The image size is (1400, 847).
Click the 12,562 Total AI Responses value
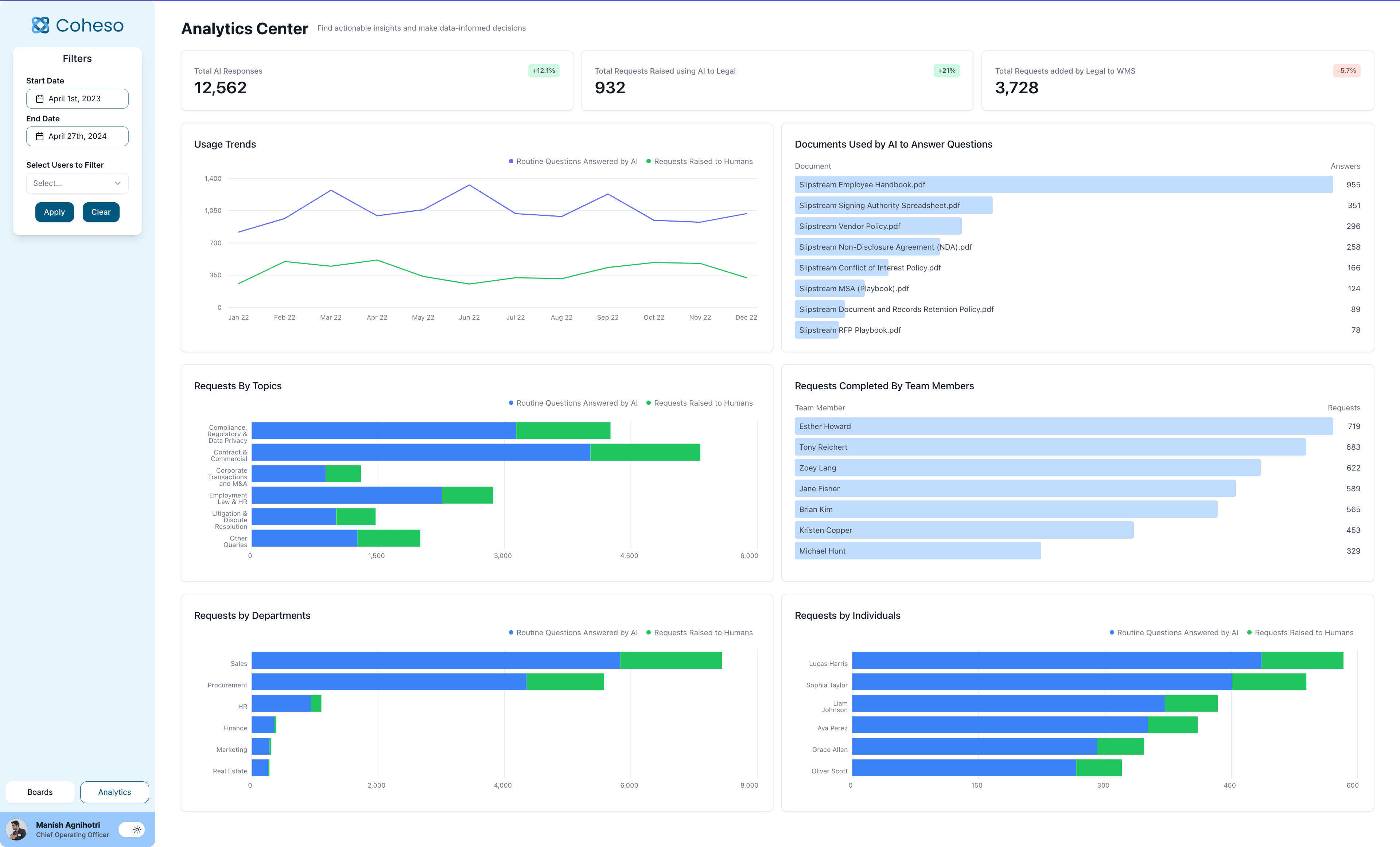click(221, 87)
